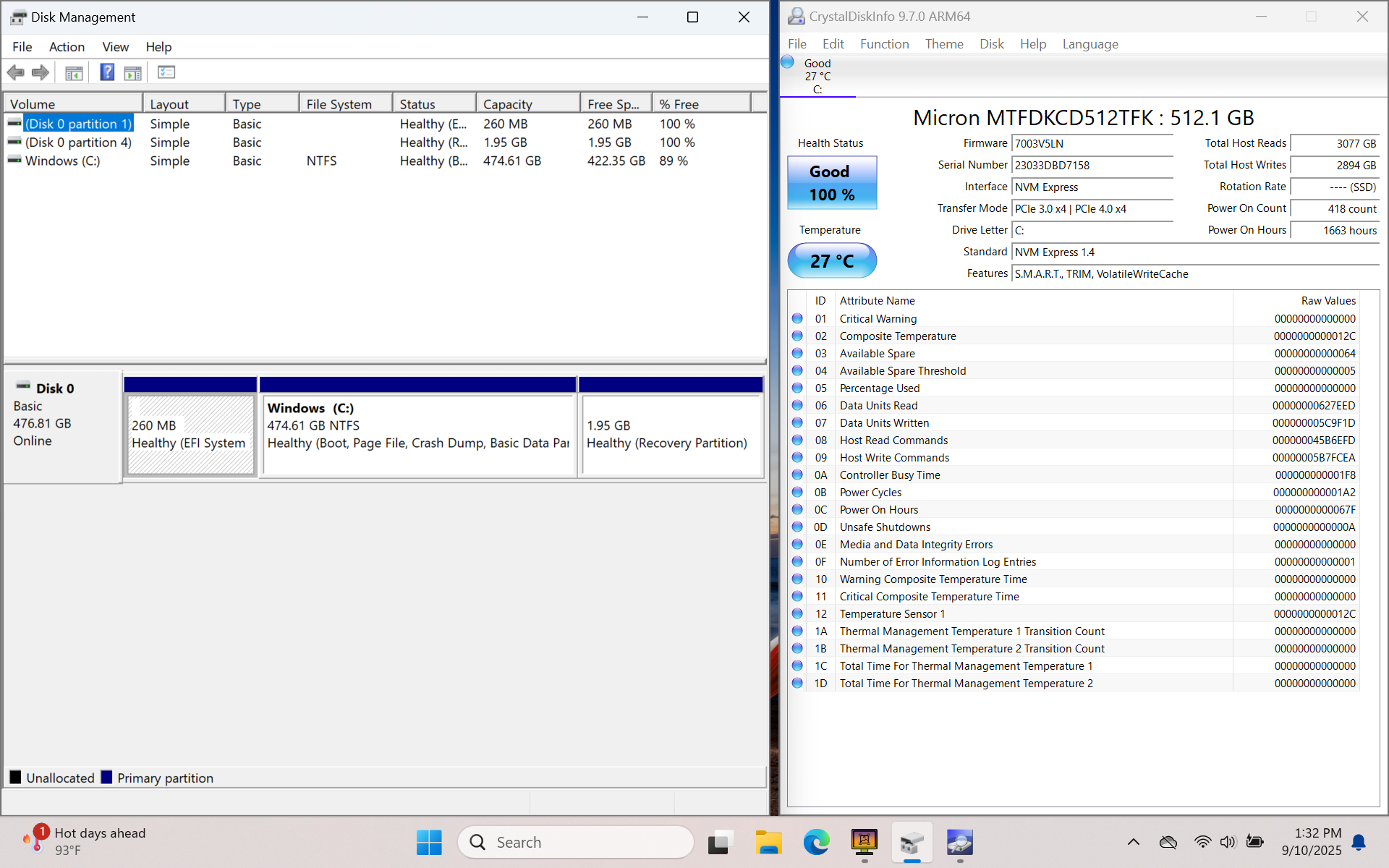Screen dimensions: 1389x868
Task: Click the Total Host Writes value 2894 GB
Action: tap(1335, 165)
